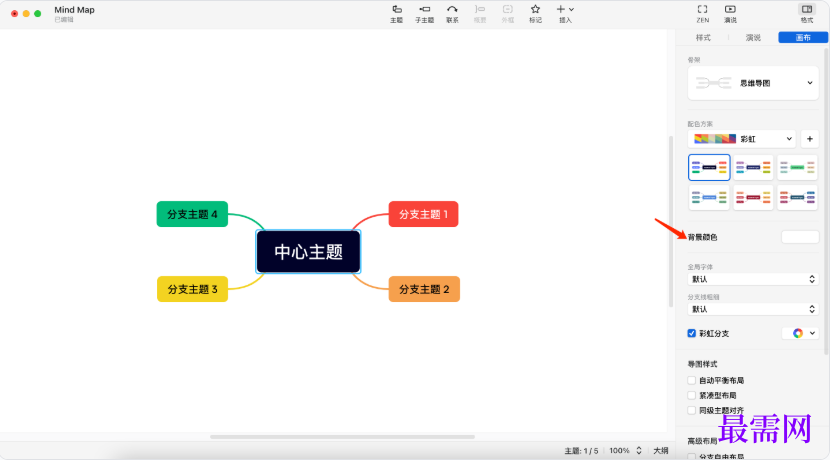Click the 插入 (Insert) plus icon
Screen dimensions: 830x460
[565, 10]
